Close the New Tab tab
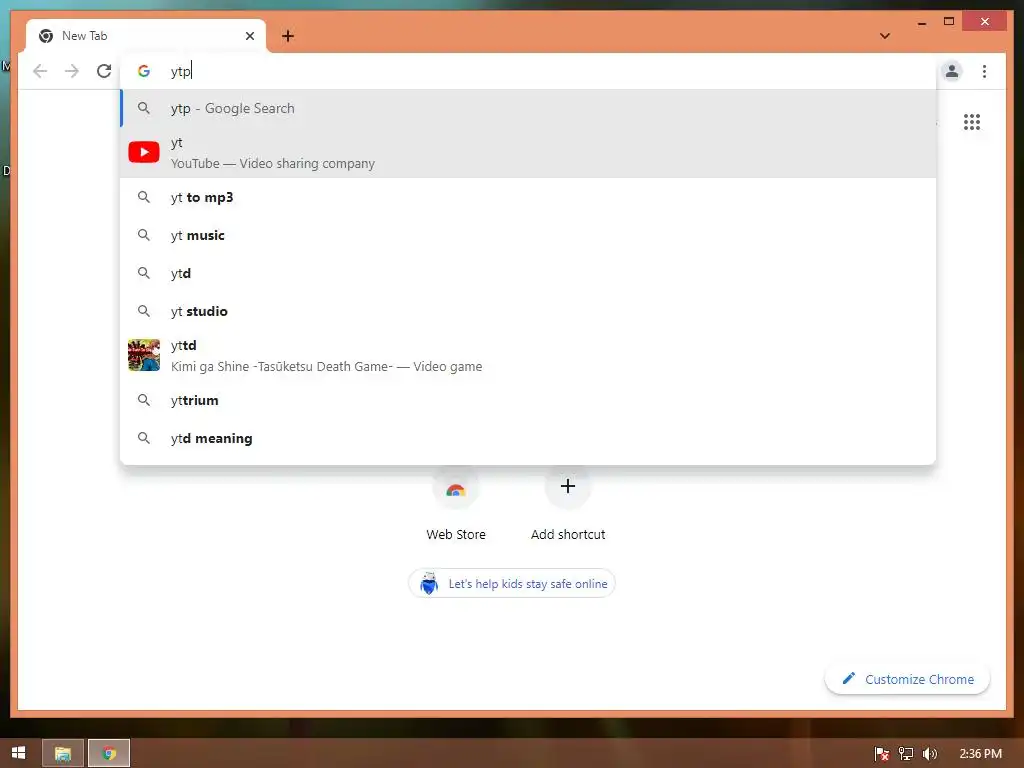 tap(249, 36)
